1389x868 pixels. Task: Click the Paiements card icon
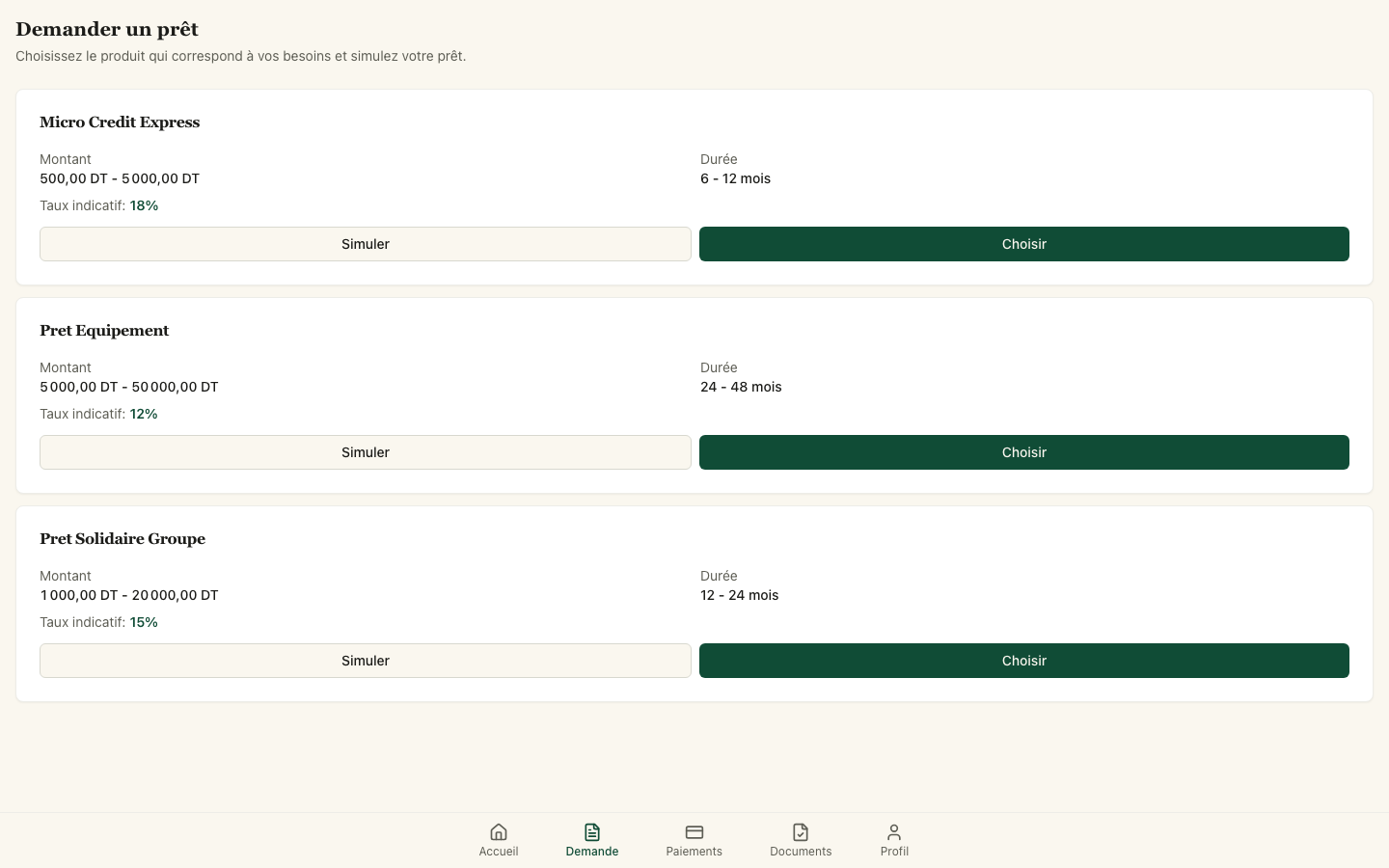tap(694, 831)
